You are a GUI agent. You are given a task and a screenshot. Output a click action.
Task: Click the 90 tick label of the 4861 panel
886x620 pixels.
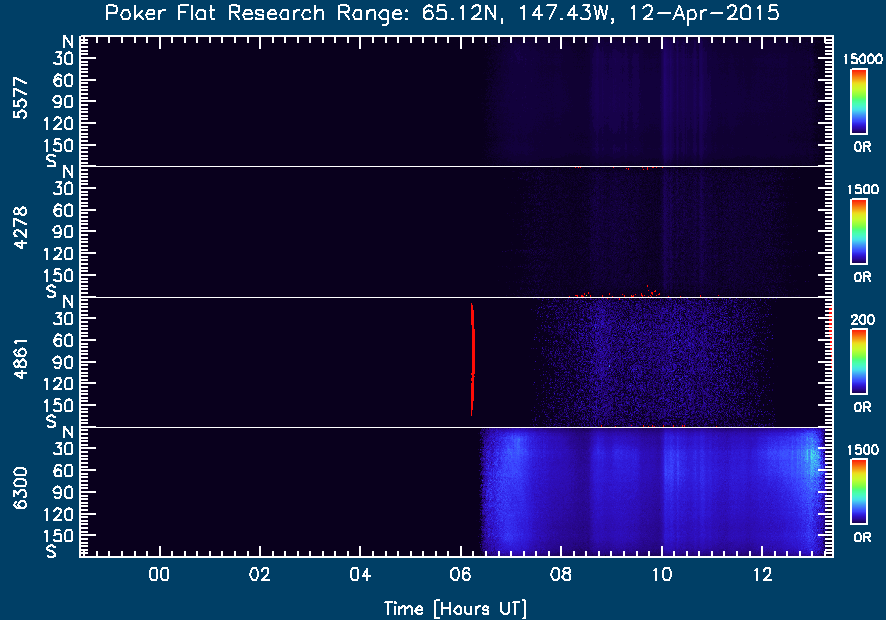[63, 362]
